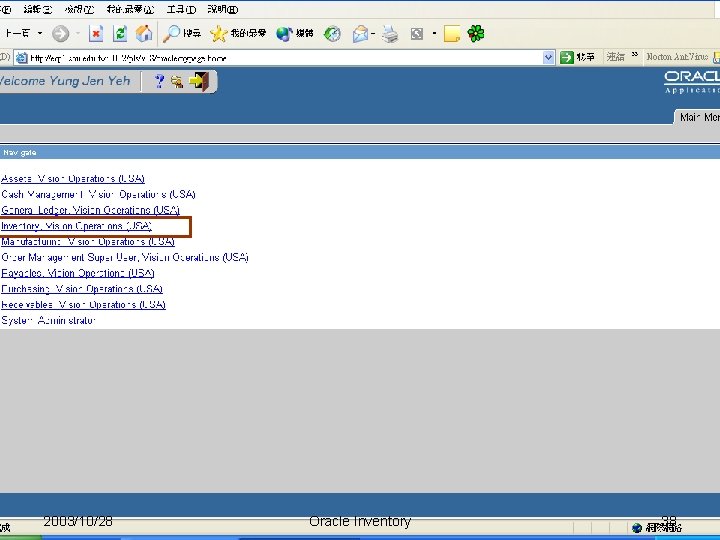Open the Tools menu in menu bar

click(181, 9)
